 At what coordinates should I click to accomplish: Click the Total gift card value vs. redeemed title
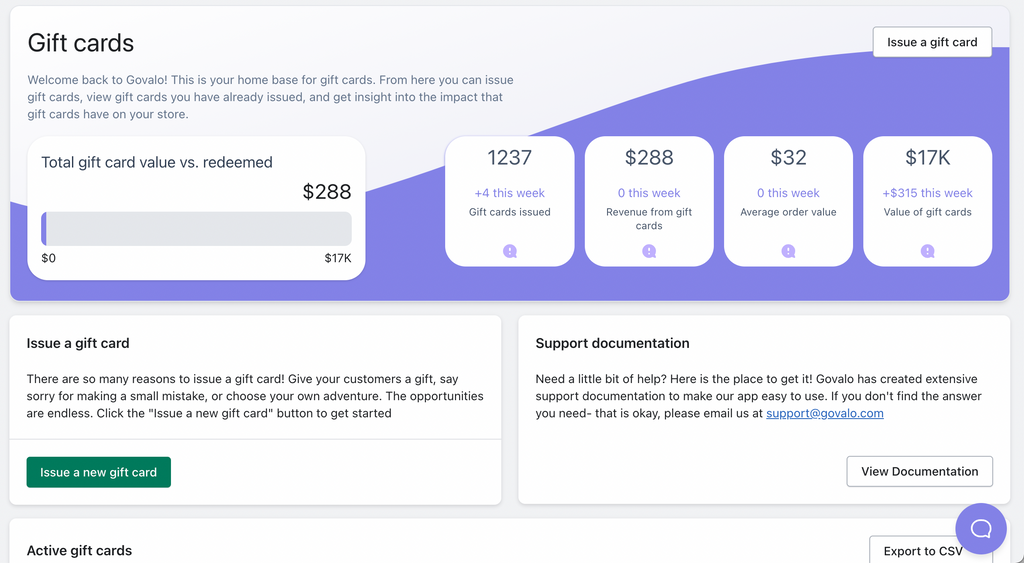[x=157, y=162]
